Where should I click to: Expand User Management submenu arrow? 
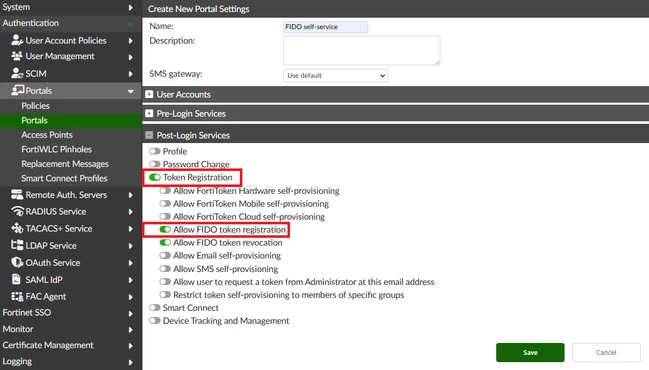point(130,57)
